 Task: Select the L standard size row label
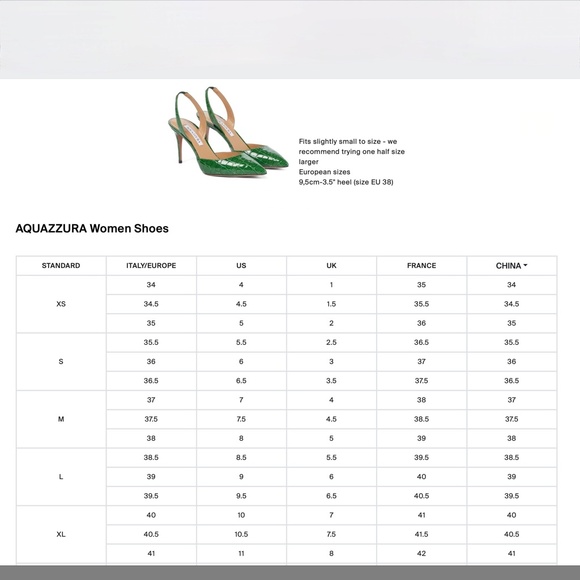[x=61, y=477]
